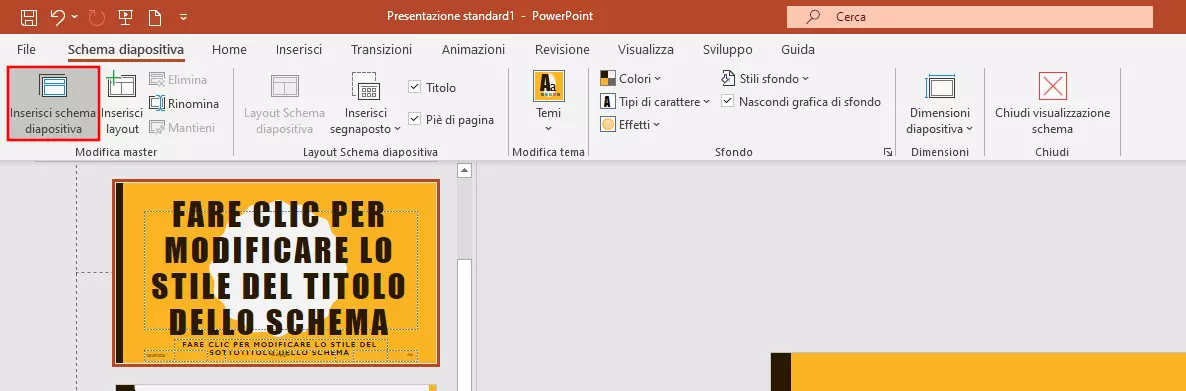The width and height of the screenshot is (1186, 391).
Task: Click the Mantieni button
Action: (182, 128)
